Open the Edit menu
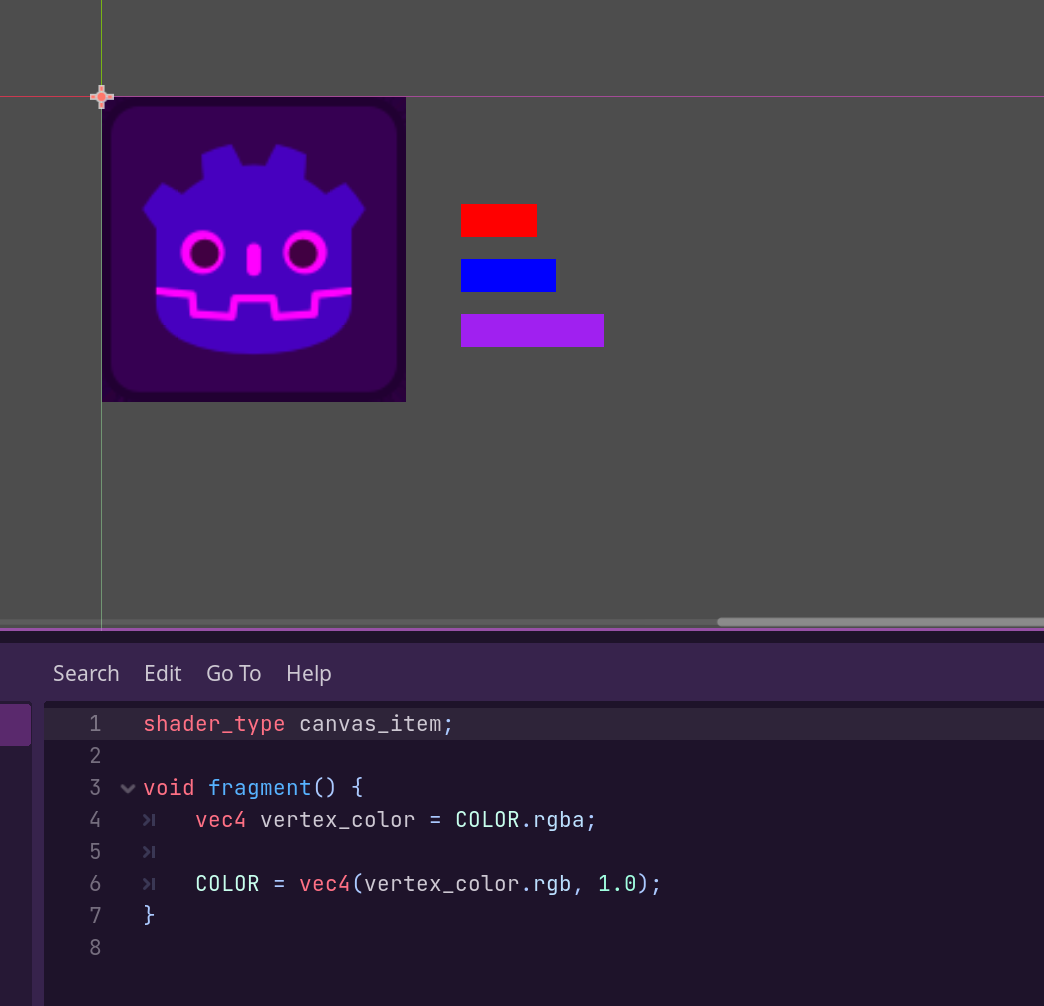The width and height of the screenshot is (1044, 1006). tap(163, 673)
